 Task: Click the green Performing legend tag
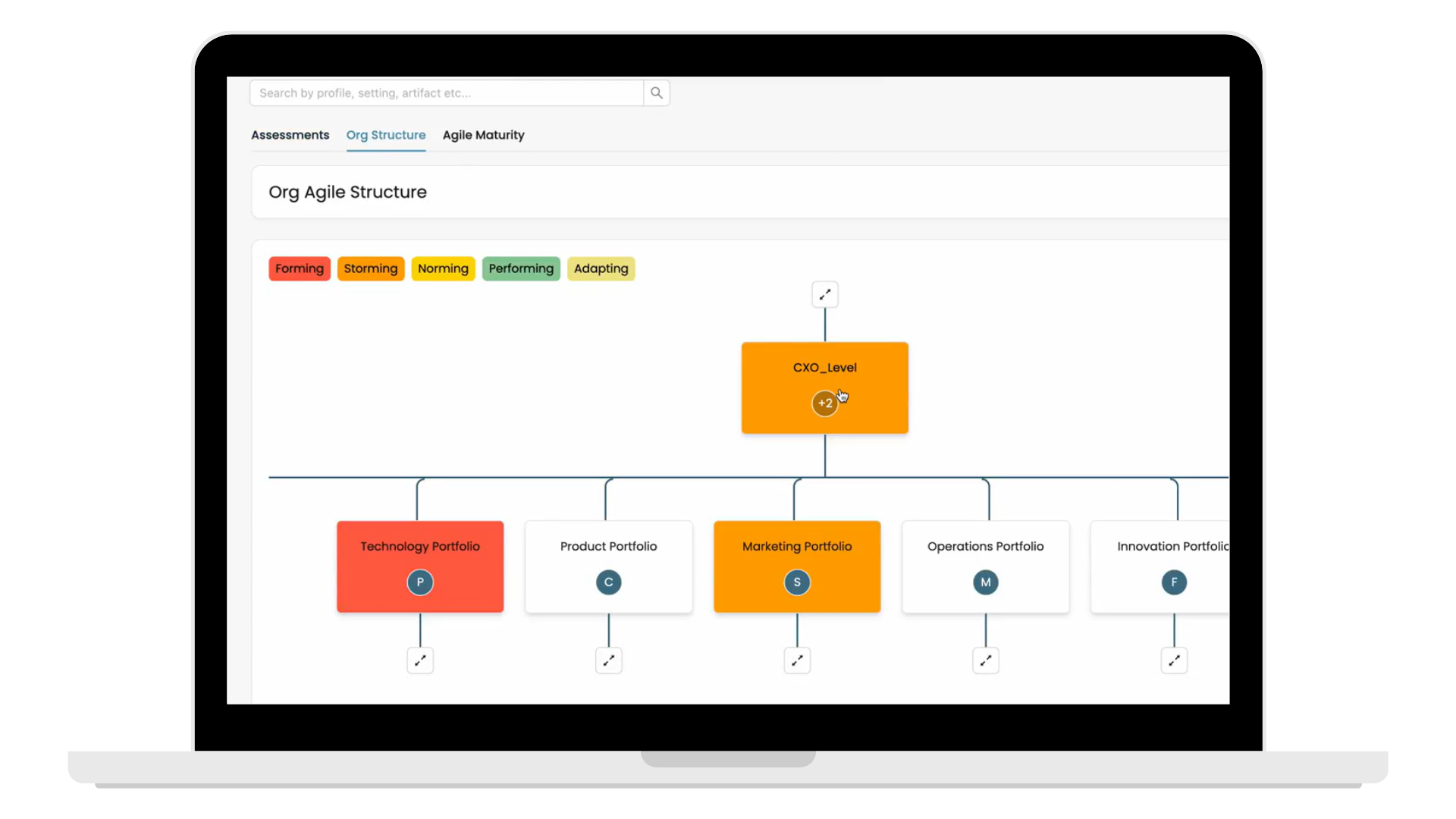[x=521, y=268]
